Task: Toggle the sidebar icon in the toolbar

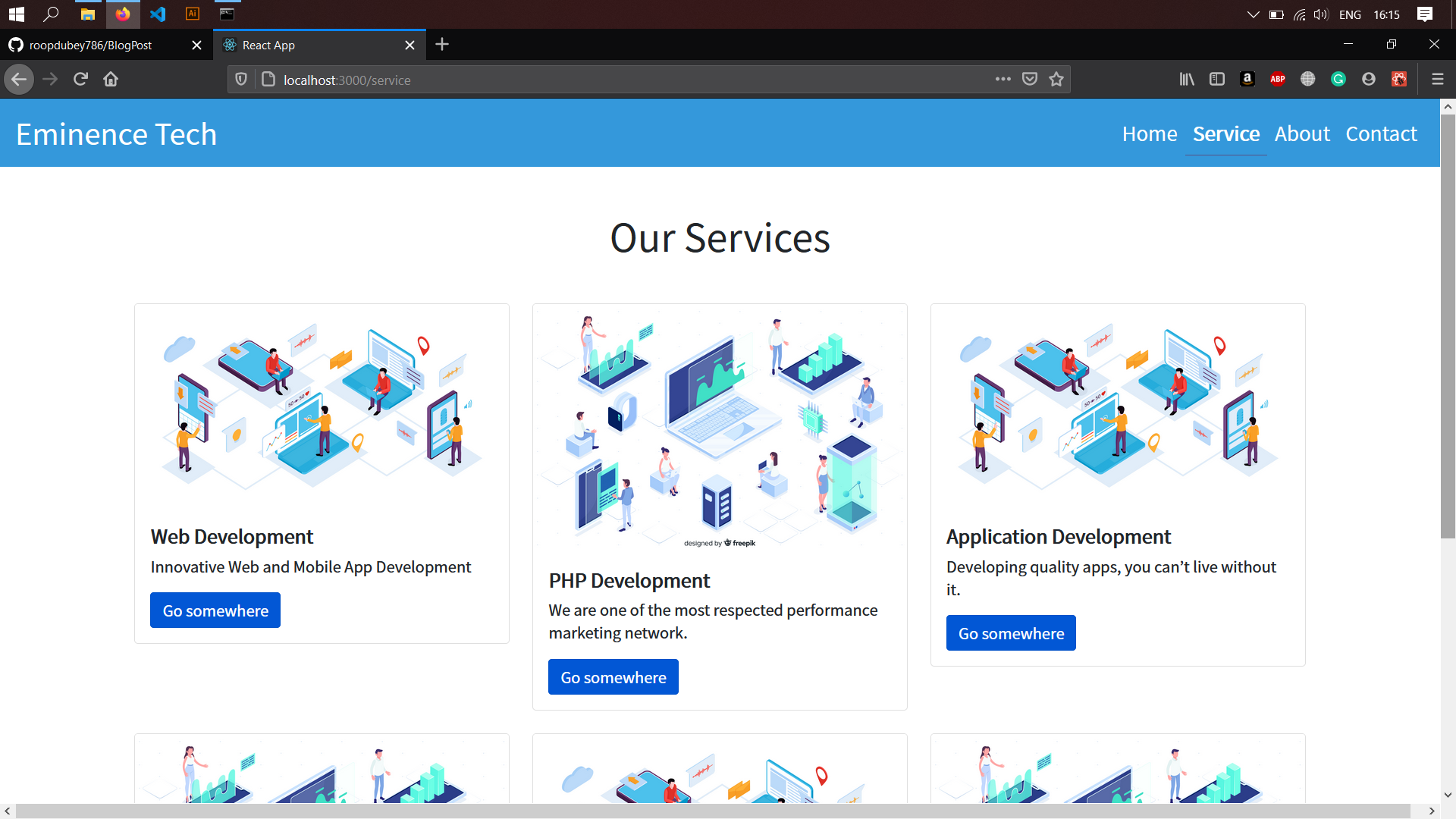Action: (x=1216, y=79)
